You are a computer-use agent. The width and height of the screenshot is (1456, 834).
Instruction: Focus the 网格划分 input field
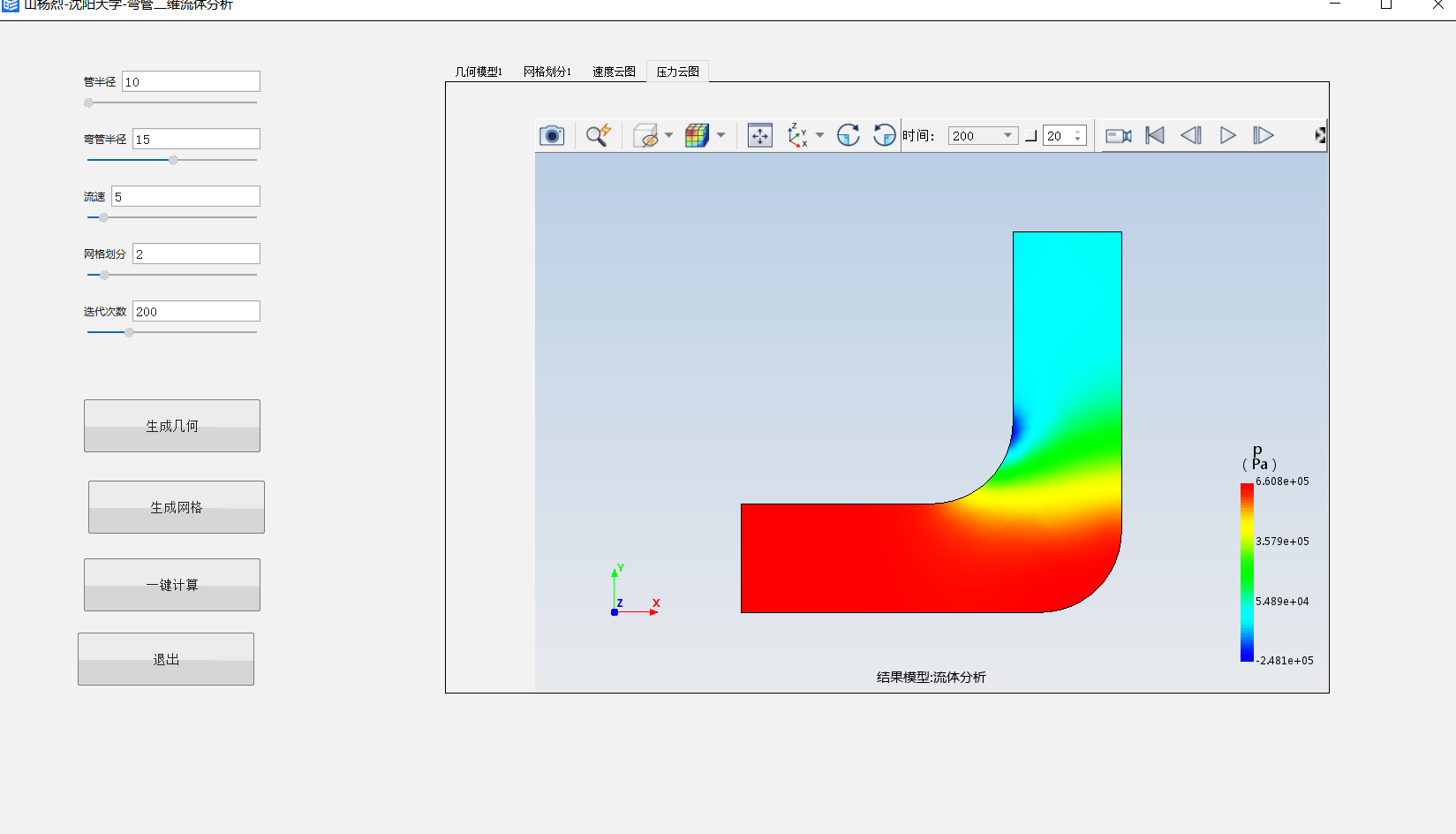[196, 254]
